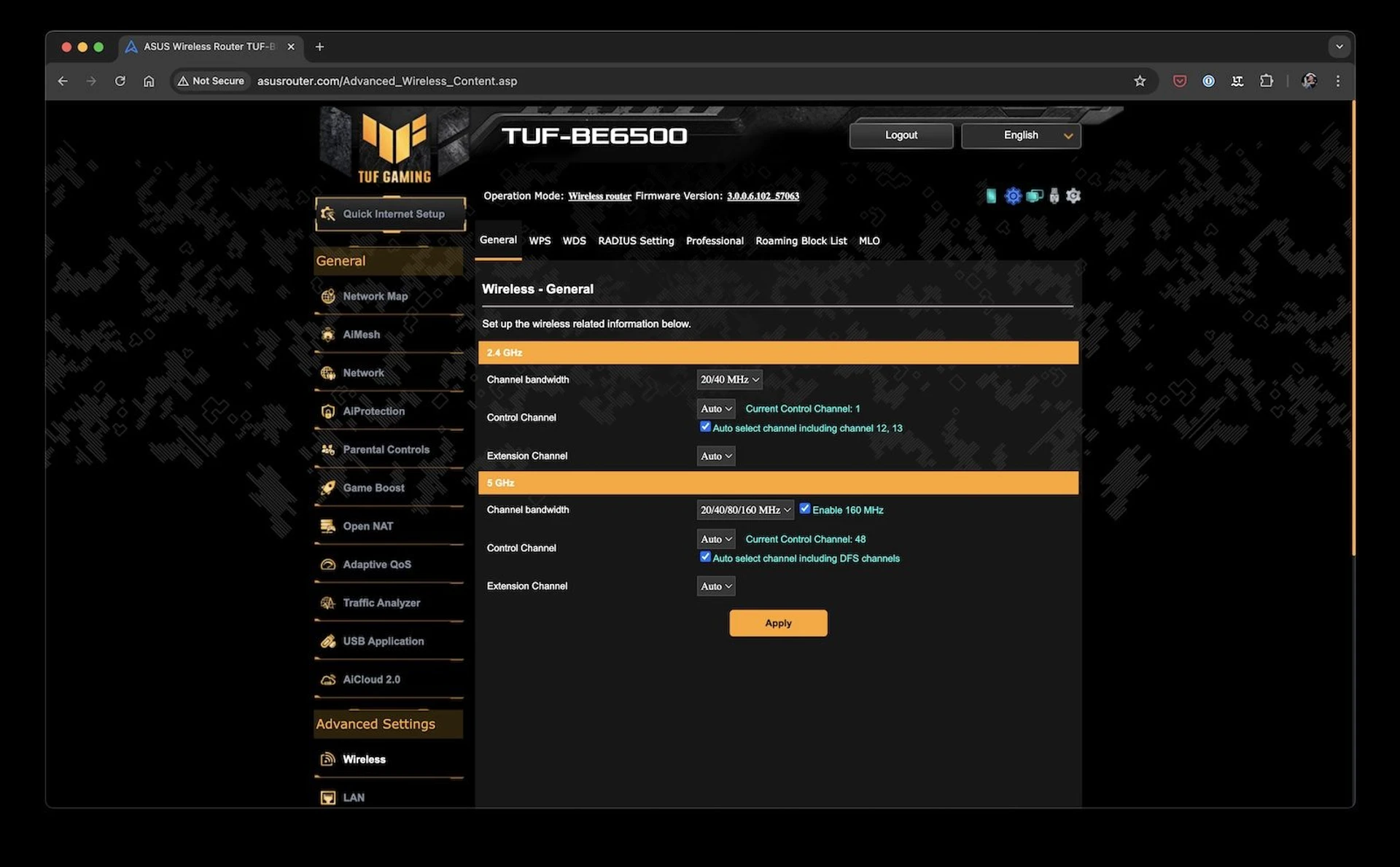Click the LAN sidebar icon
Screen dimensions: 1400x867
point(328,798)
